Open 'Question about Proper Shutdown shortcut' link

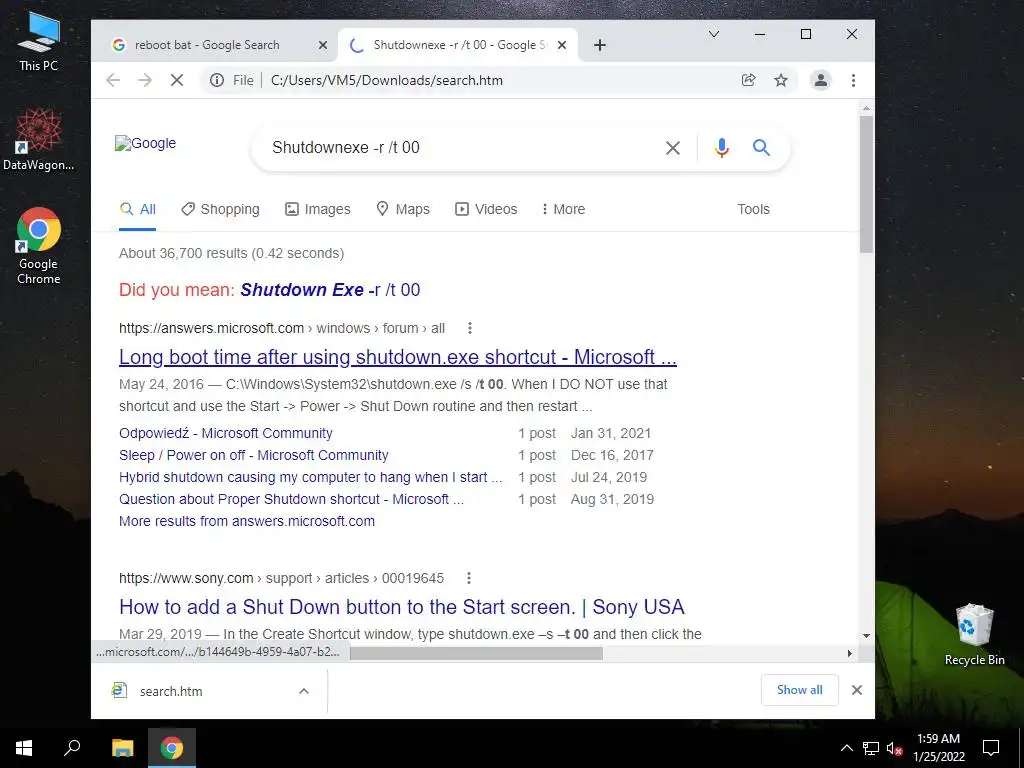pos(291,499)
